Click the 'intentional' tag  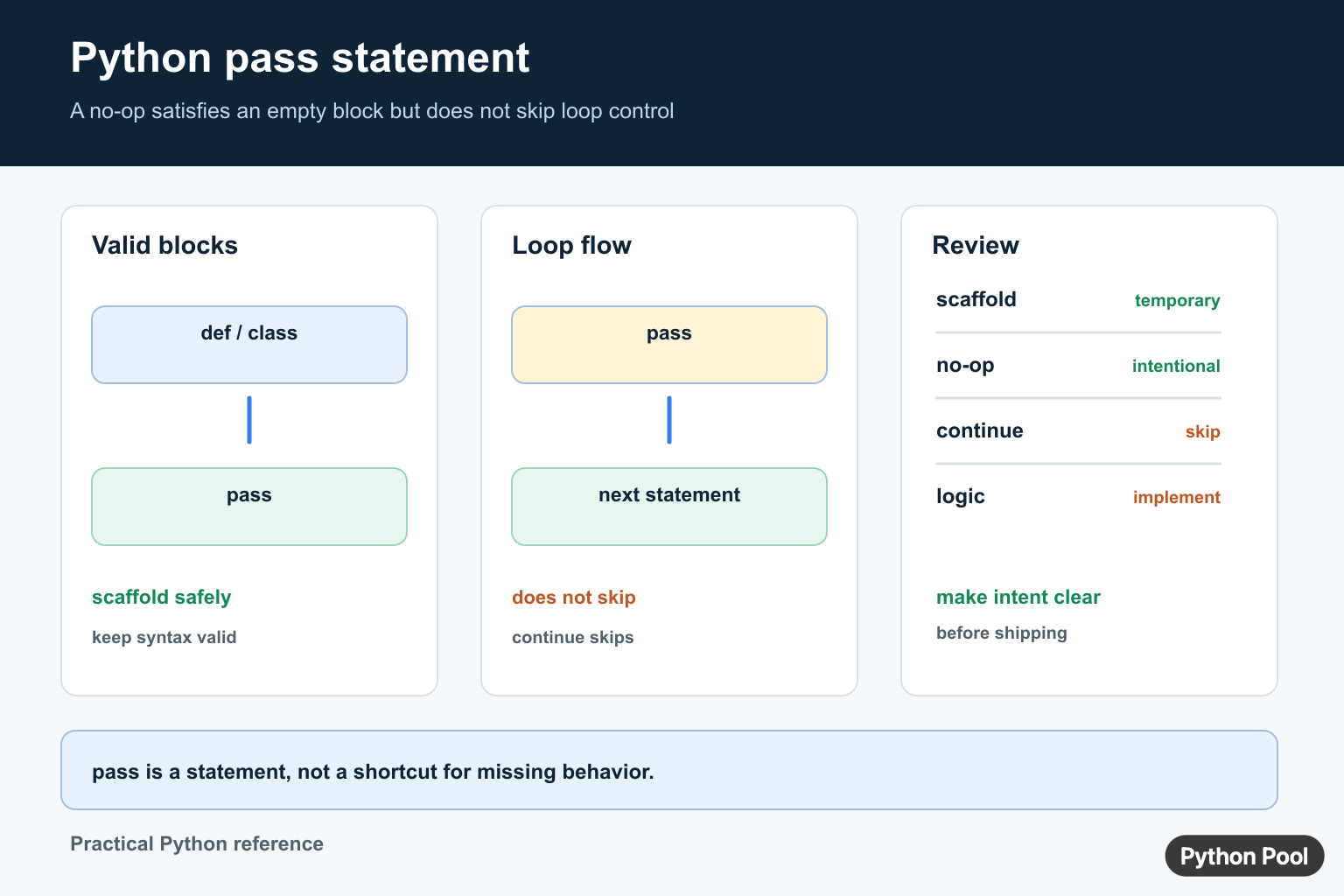tap(1176, 366)
